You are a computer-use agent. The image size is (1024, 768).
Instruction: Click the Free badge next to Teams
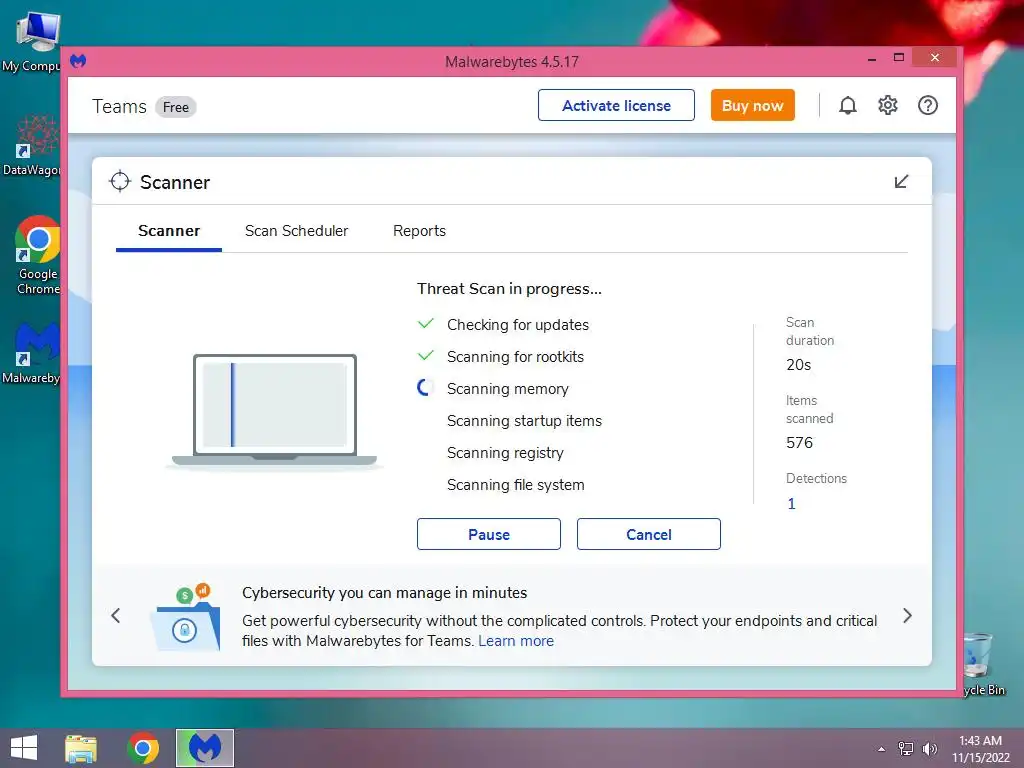click(176, 107)
